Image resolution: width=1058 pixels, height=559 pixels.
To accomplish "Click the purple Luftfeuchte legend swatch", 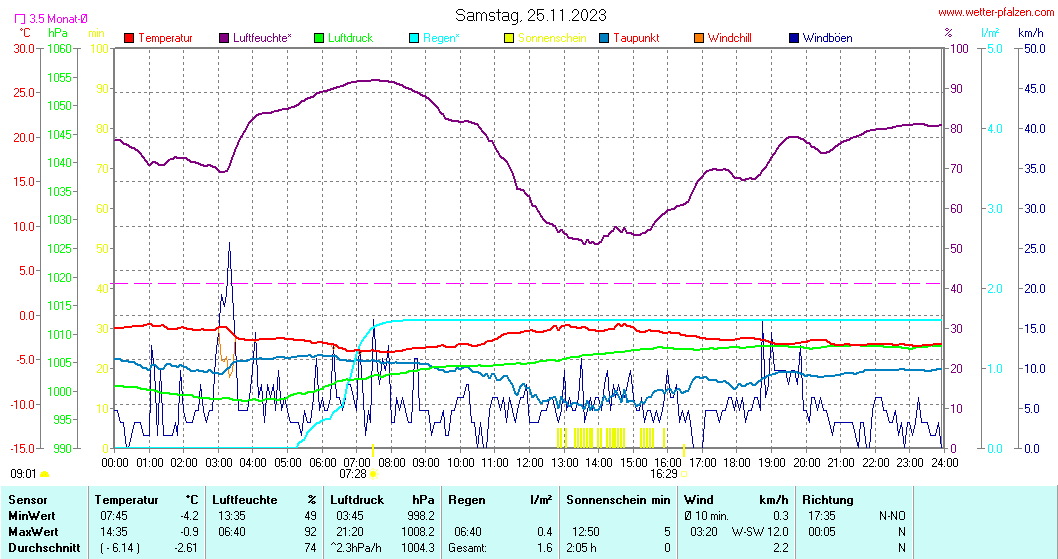I will 224,38.
